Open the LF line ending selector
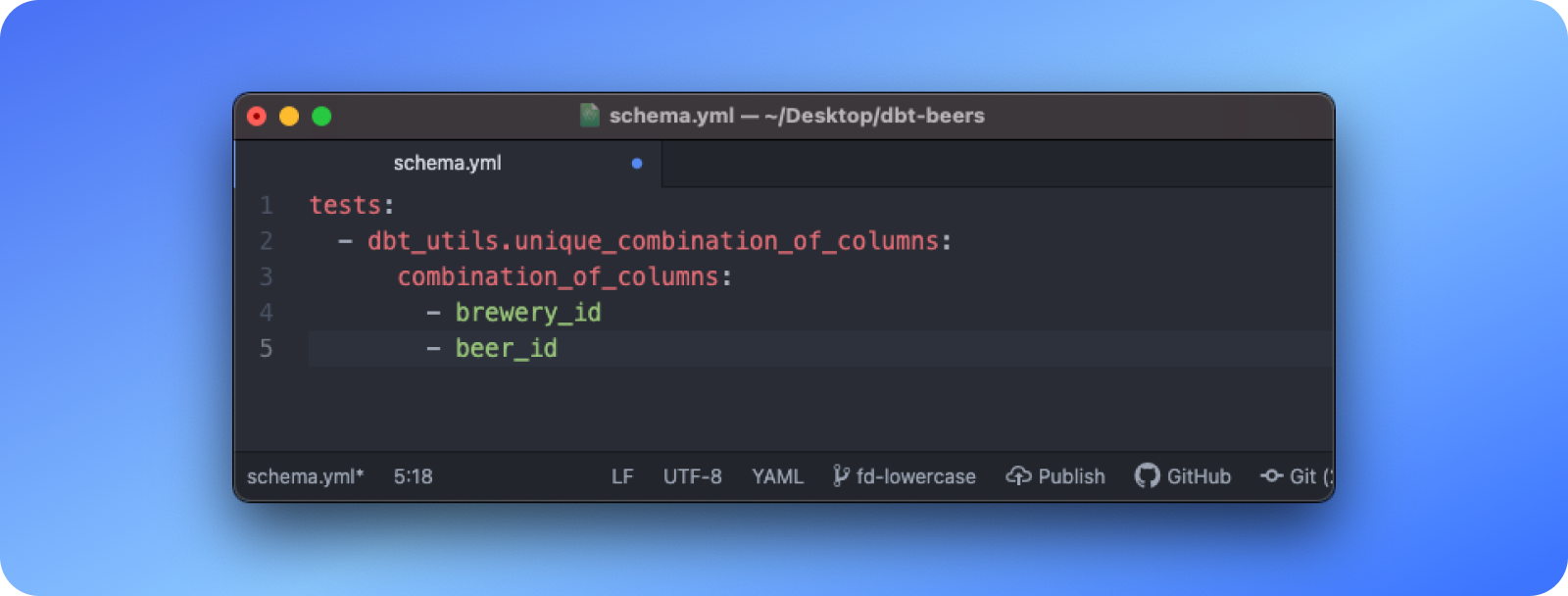Image resolution: width=1568 pixels, height=596 pixels. click(622, 476)
